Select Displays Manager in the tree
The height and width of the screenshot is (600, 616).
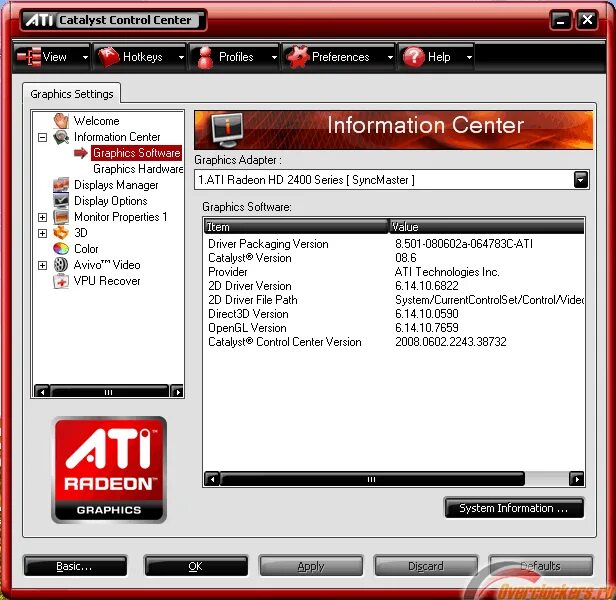click(x=116, y=185)
